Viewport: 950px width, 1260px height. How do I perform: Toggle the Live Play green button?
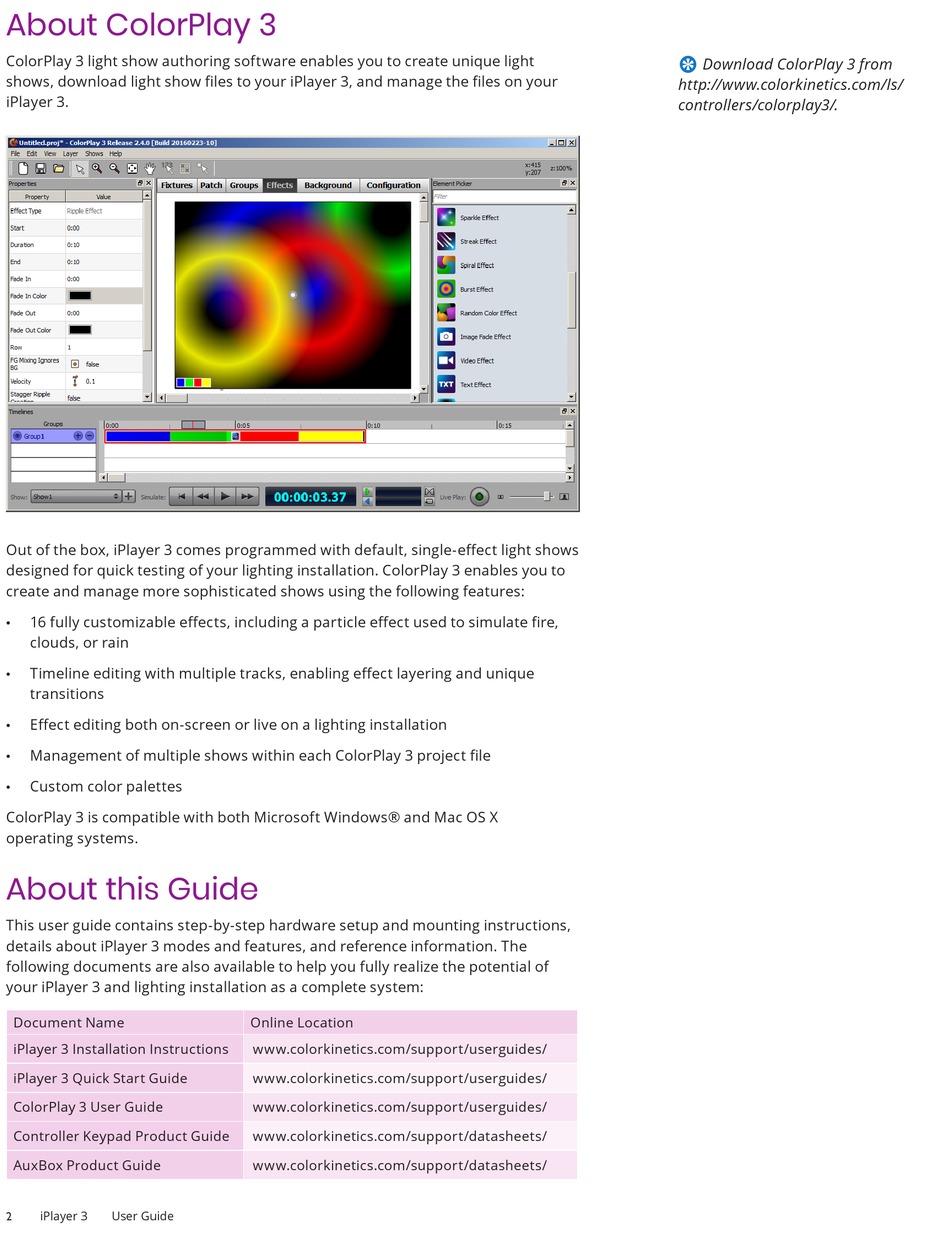point(479,496)
